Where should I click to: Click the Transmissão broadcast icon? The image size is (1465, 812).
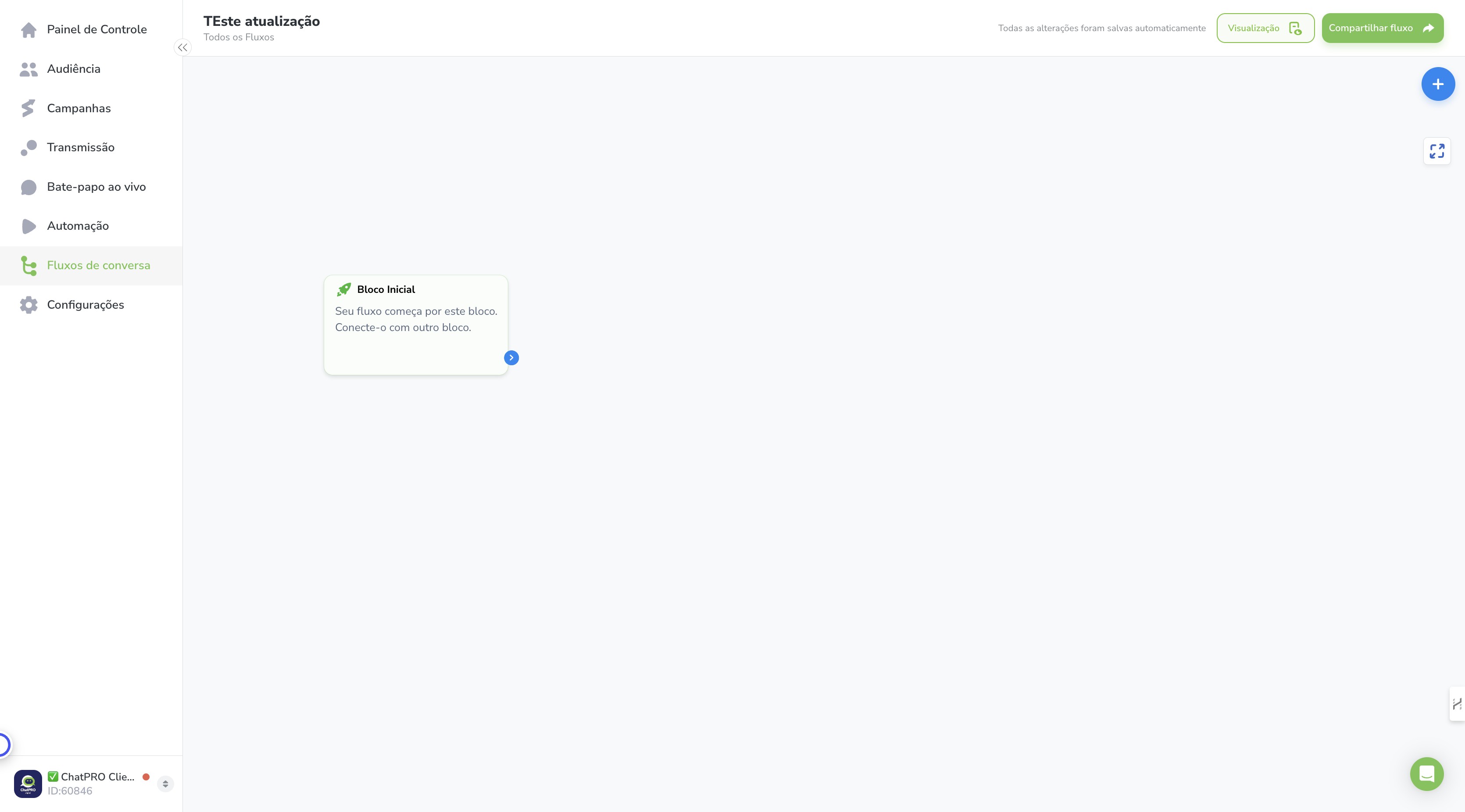pyautogui.click(x=29, y=148)
